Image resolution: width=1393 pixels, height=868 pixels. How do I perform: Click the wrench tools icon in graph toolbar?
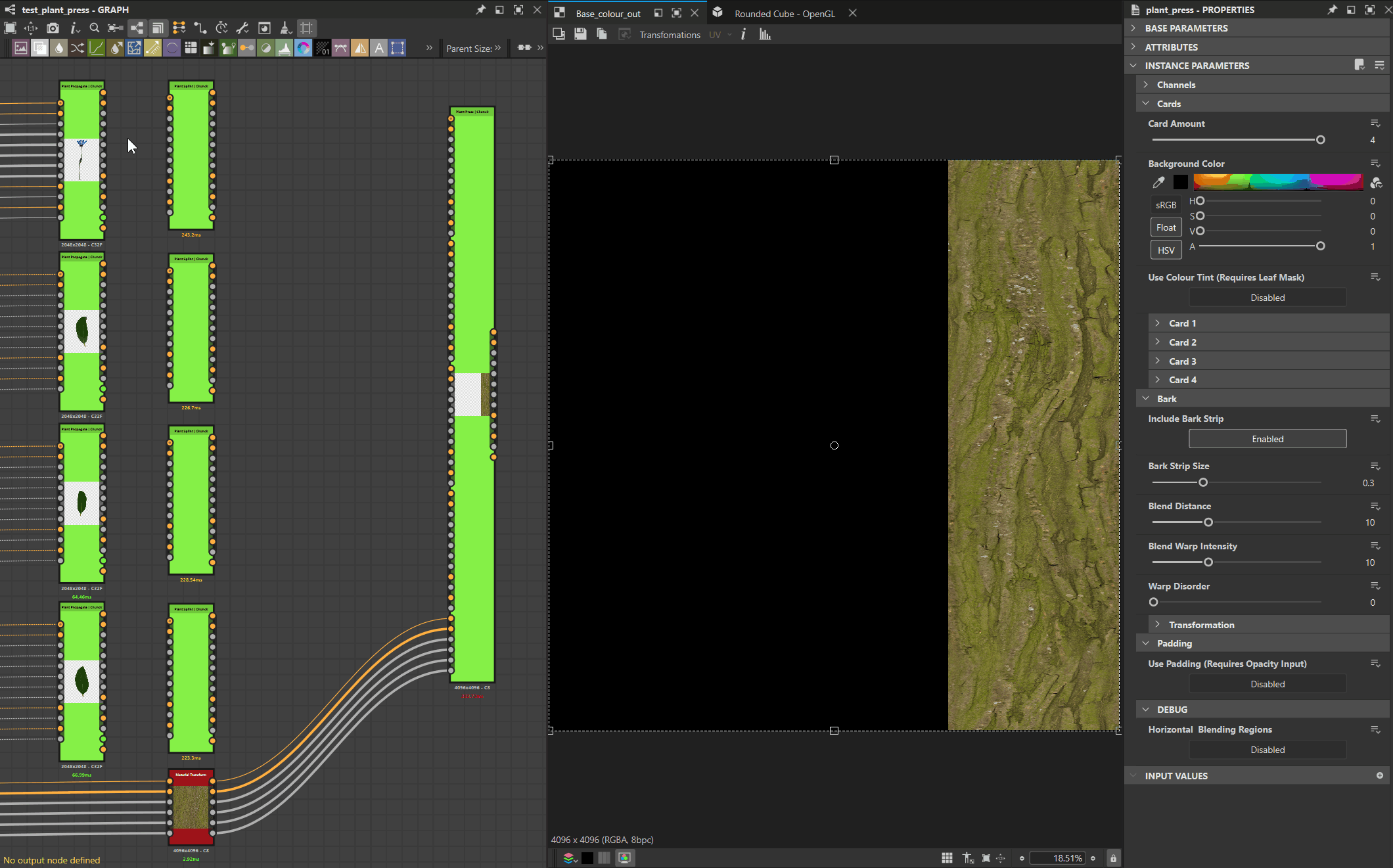coord(242,28)
